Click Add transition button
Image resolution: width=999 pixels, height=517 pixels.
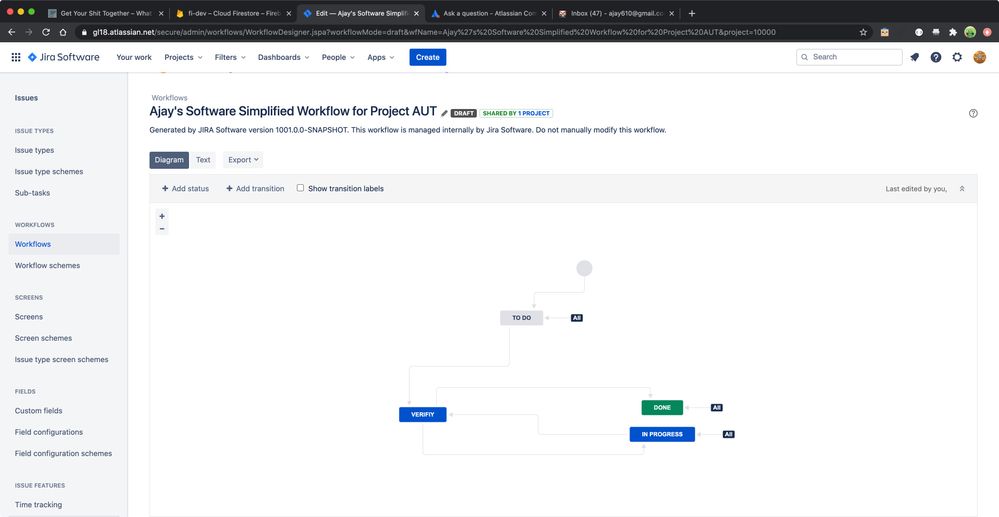point(255,189)
